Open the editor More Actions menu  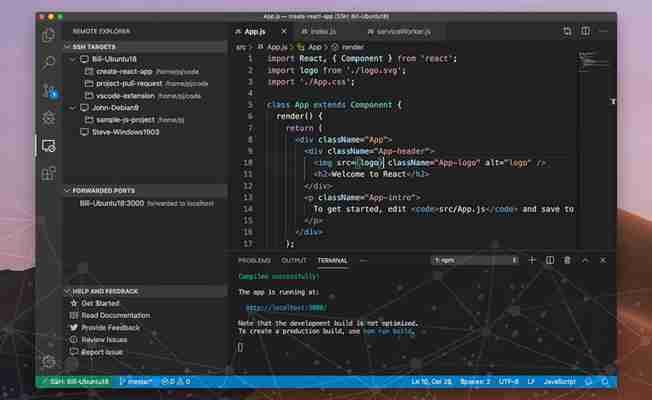click(603, 31)
